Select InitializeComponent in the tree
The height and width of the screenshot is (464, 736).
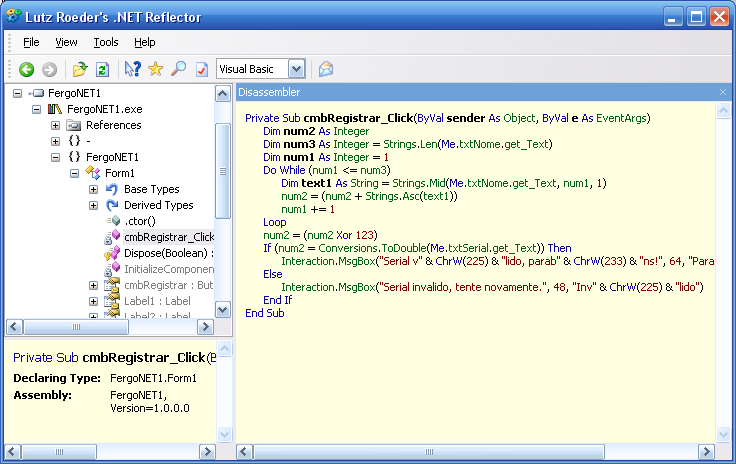click(169, 269)
